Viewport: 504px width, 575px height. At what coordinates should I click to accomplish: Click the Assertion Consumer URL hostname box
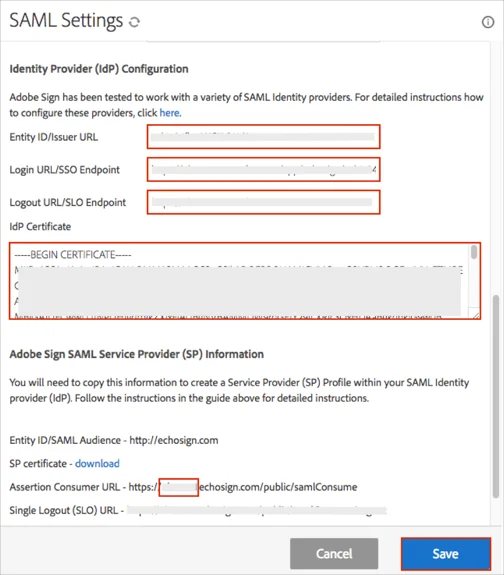[x=179, y=487]
